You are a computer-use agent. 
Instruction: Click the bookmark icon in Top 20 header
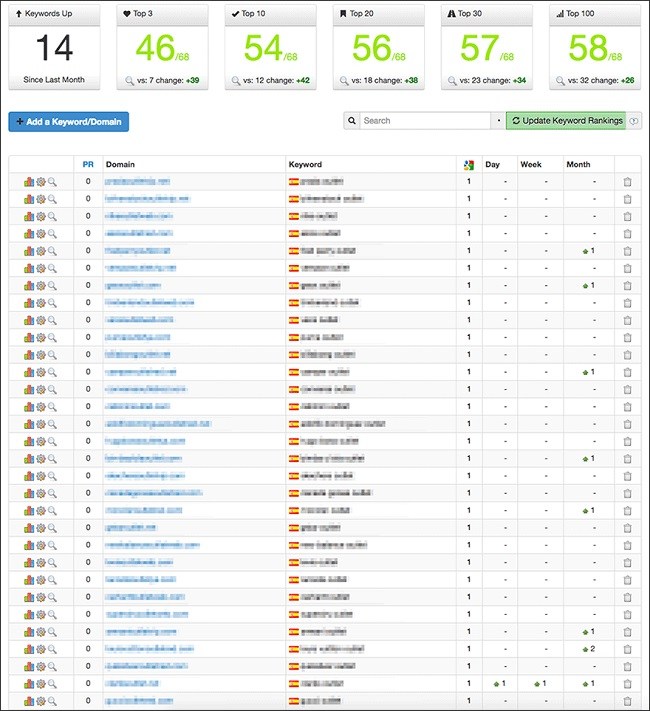tap(343, 14)
